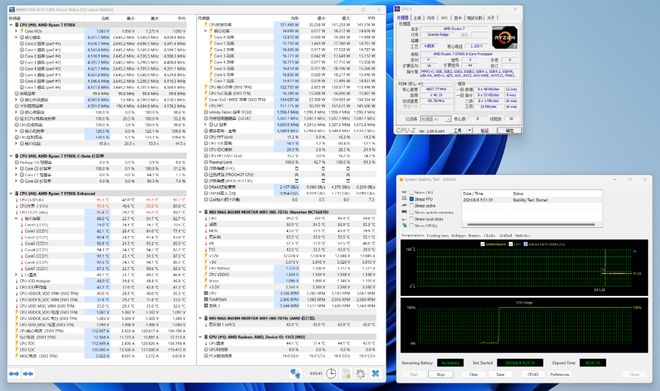Screen dimensions: 660x391
Task: Click the Save button in stability test
Action: 500,374
